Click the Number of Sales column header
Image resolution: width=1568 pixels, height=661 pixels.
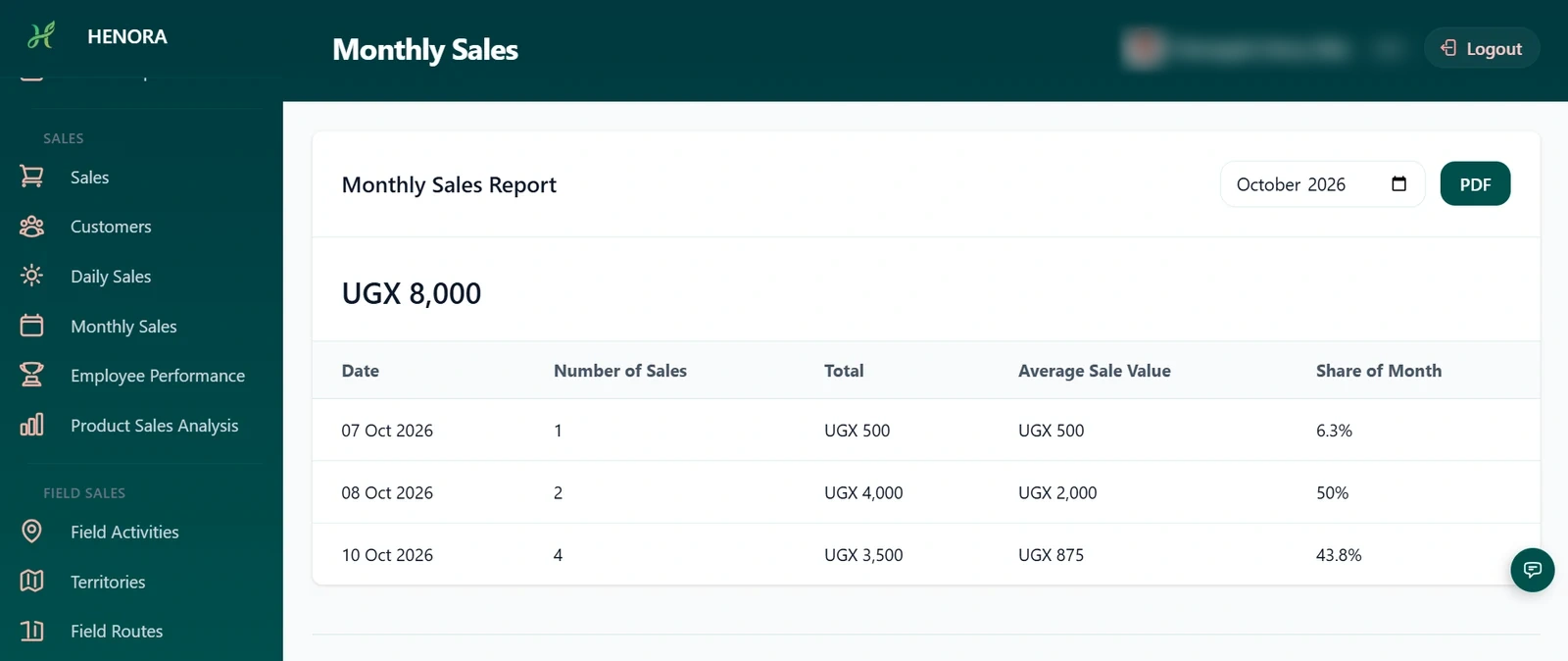[620, 371]
